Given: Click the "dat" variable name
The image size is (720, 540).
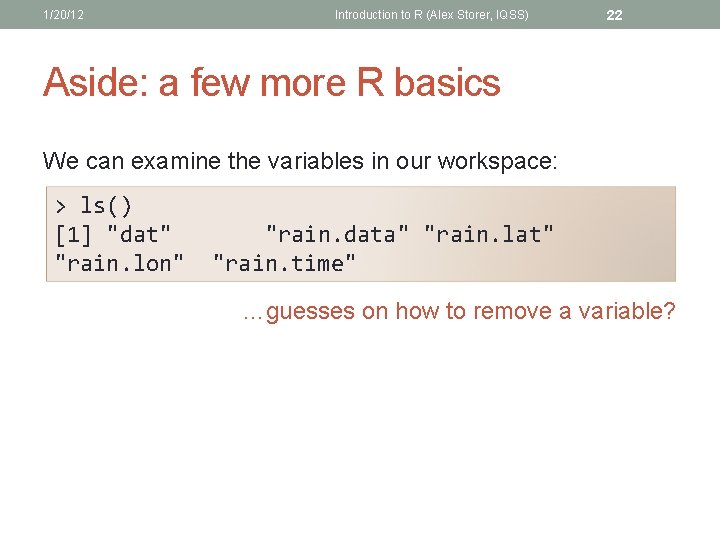Looking at the screenshot, I should tap(139, 234).
